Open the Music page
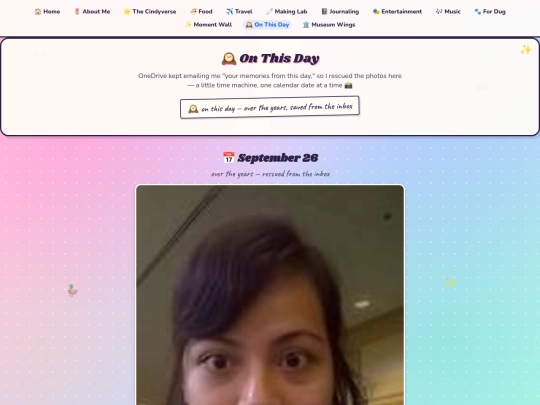This screenshot has height=405, width=540. coord(448,12)
